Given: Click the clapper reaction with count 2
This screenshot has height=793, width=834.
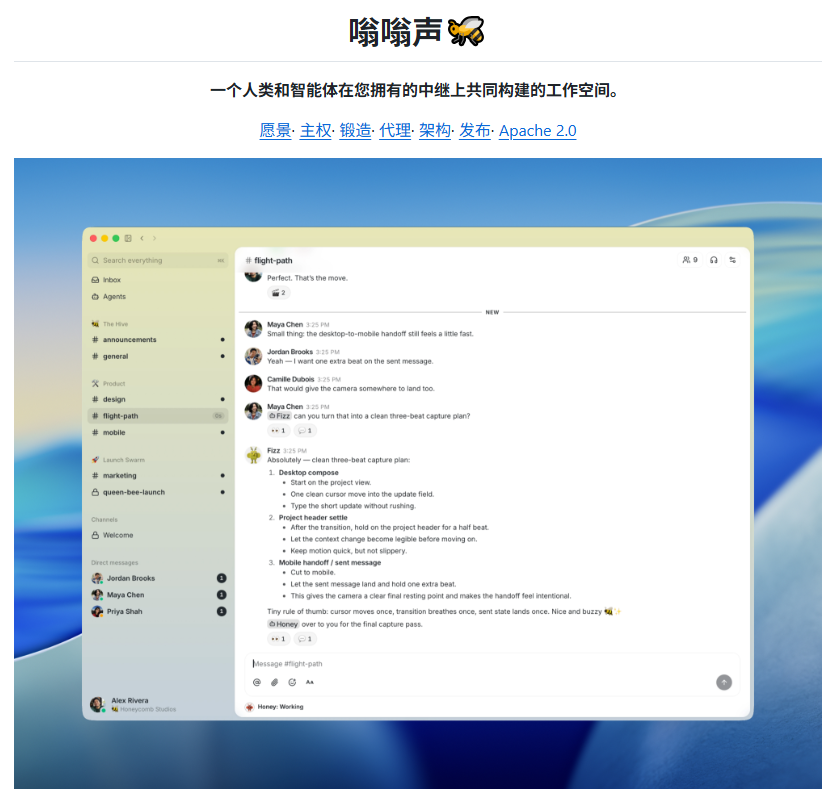Looking at the screenshot, I should point(279,293).
